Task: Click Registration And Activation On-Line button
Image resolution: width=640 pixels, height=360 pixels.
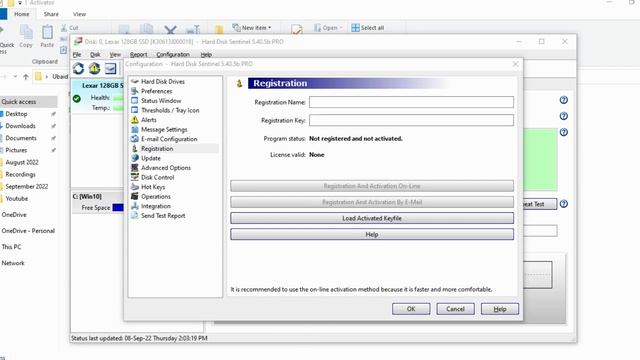Action: (372, 186)
